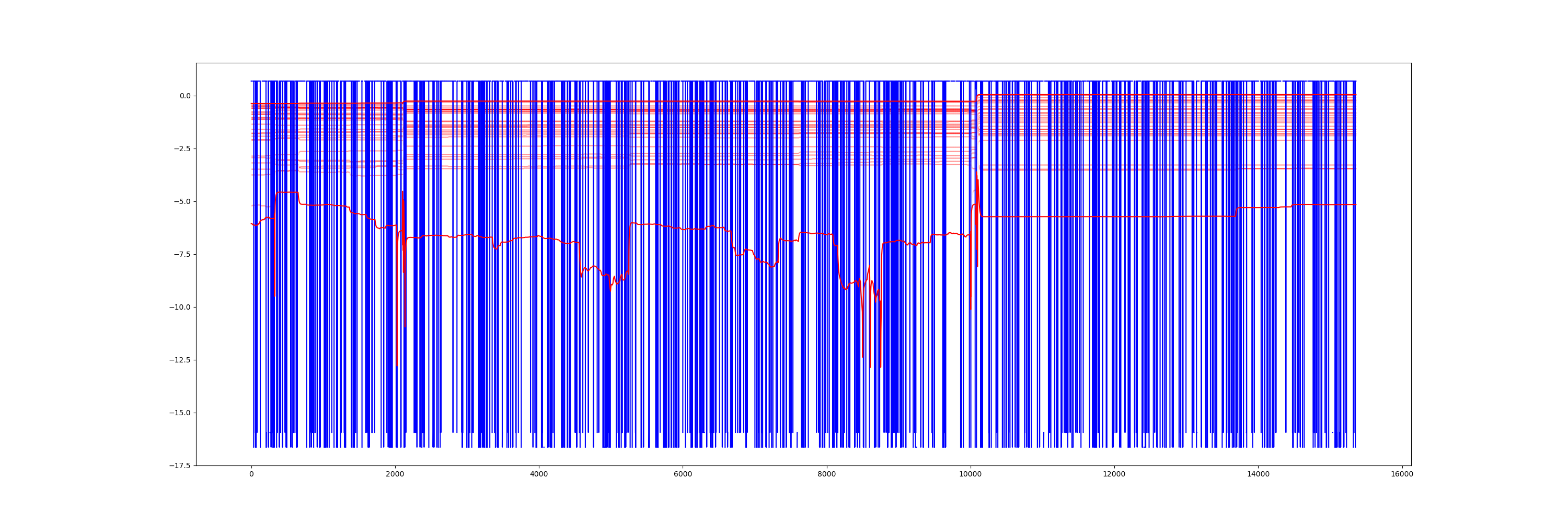
Task: Select the −7.5 y-axis tick label
Action: 181,254
